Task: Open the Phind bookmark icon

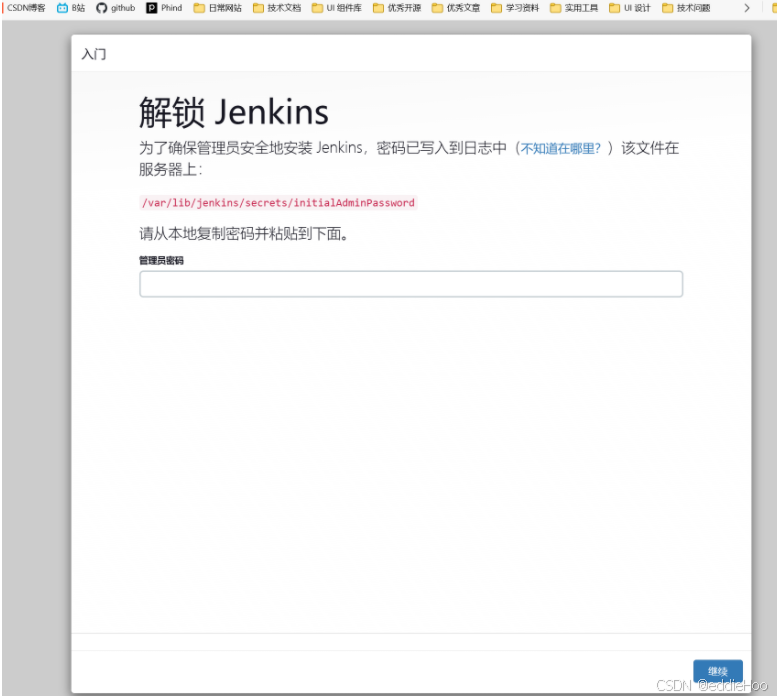Action: [152, 8]
